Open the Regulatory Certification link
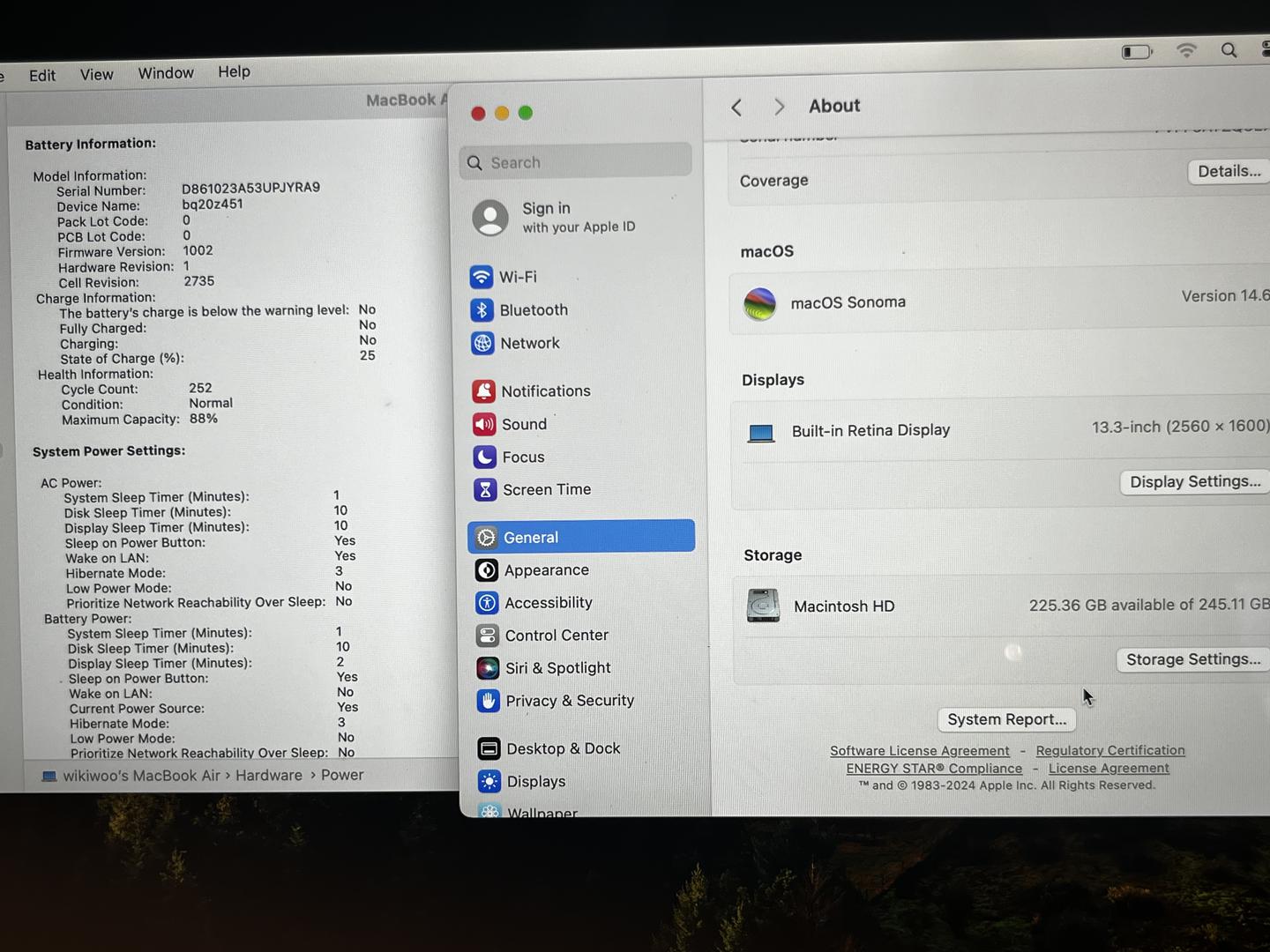Screen dimensions: 1270x952 point(1110,750)
